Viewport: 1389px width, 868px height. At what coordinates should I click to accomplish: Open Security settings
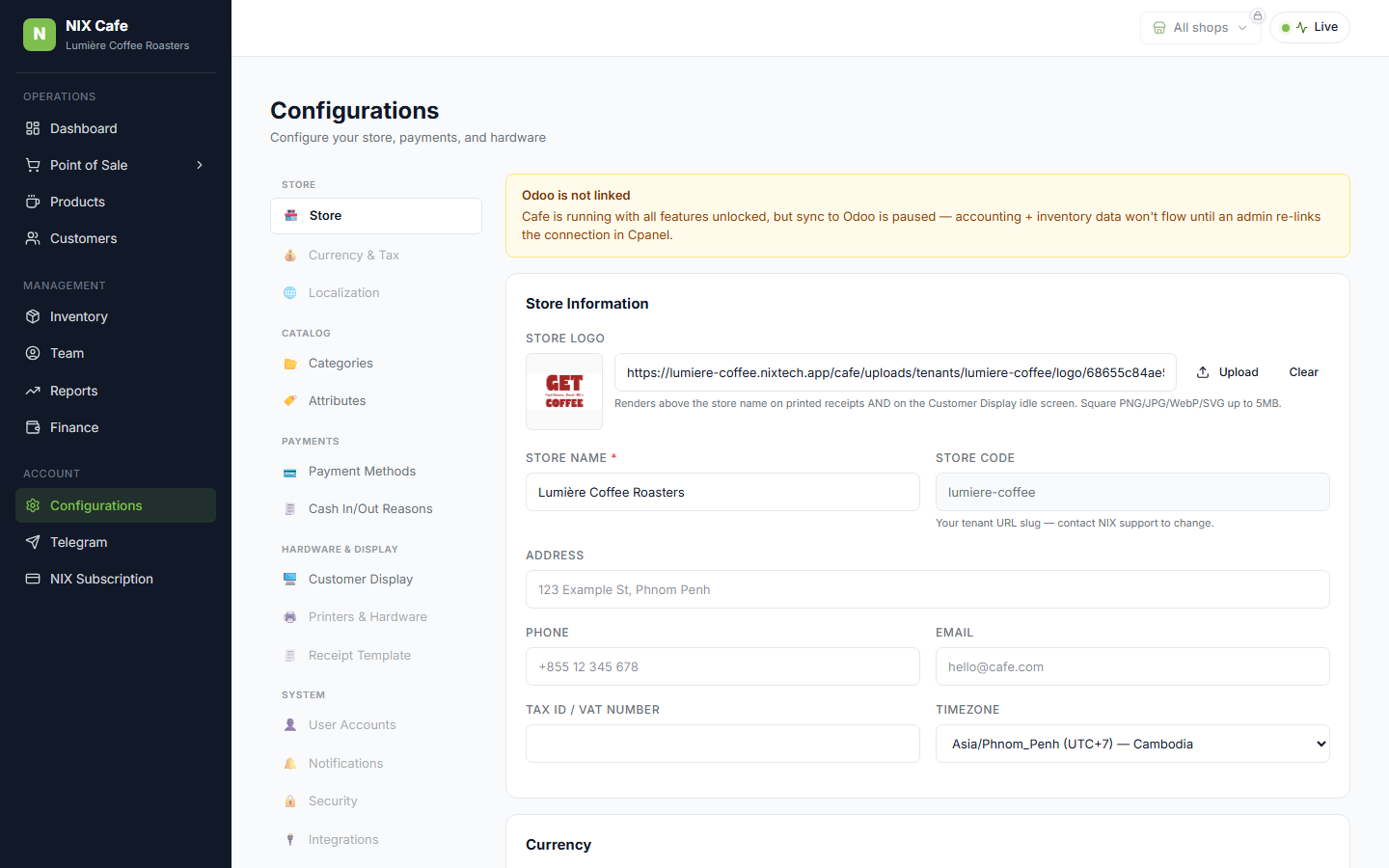[x=376, y=800]
